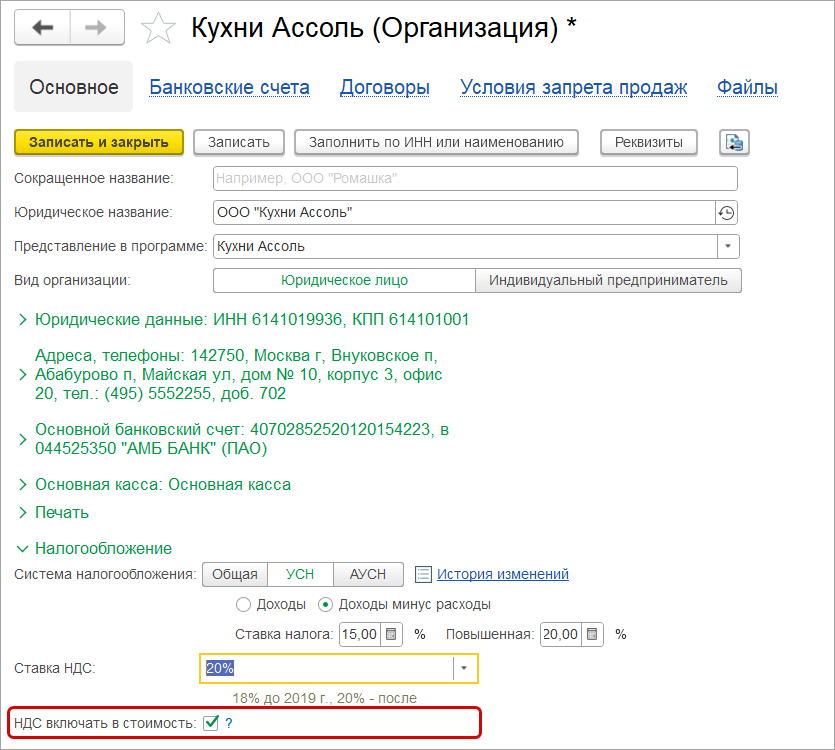835x750 pixels.
Task: Open the document icon button next to Реквизиты
Action: (x=734, y=142)
